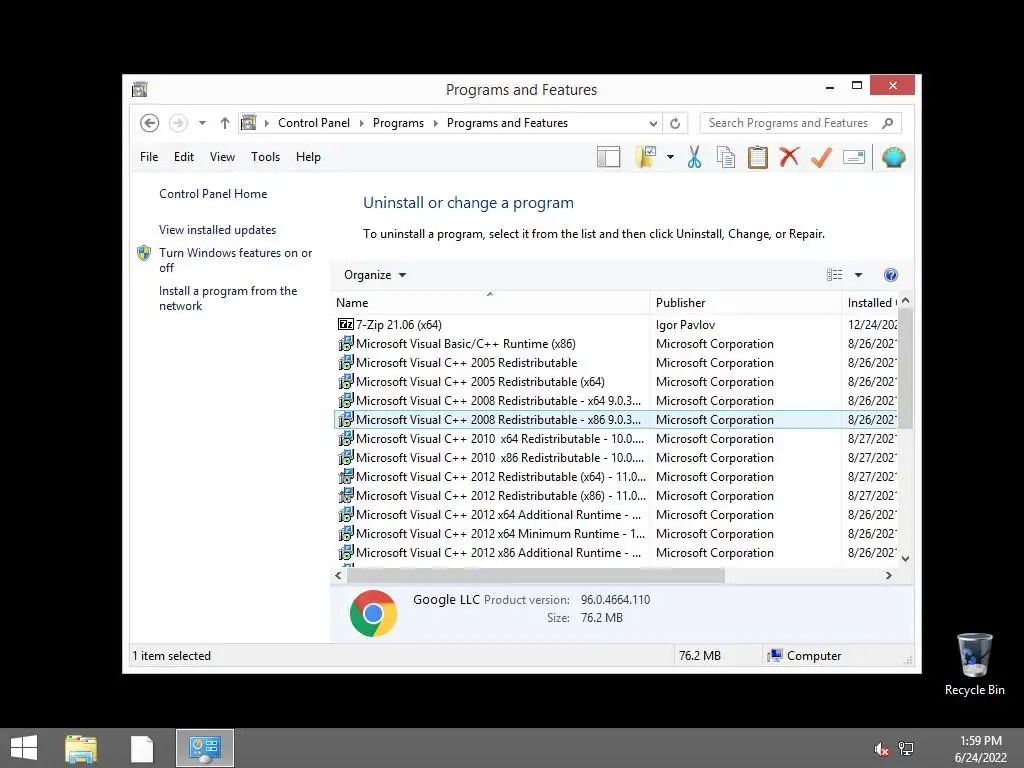Sort by Publisher column header
Image resolution: width=1024 pixels, height=768 pixels.
745,302
